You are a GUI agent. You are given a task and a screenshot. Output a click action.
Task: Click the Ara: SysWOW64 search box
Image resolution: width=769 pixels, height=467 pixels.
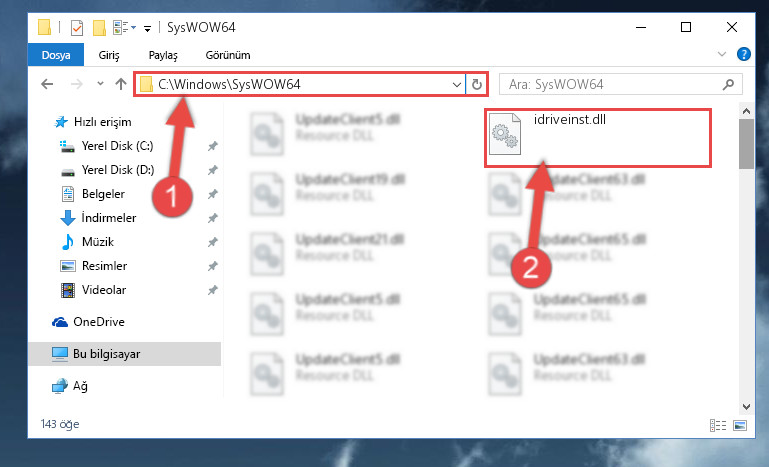tap(613, 84)
